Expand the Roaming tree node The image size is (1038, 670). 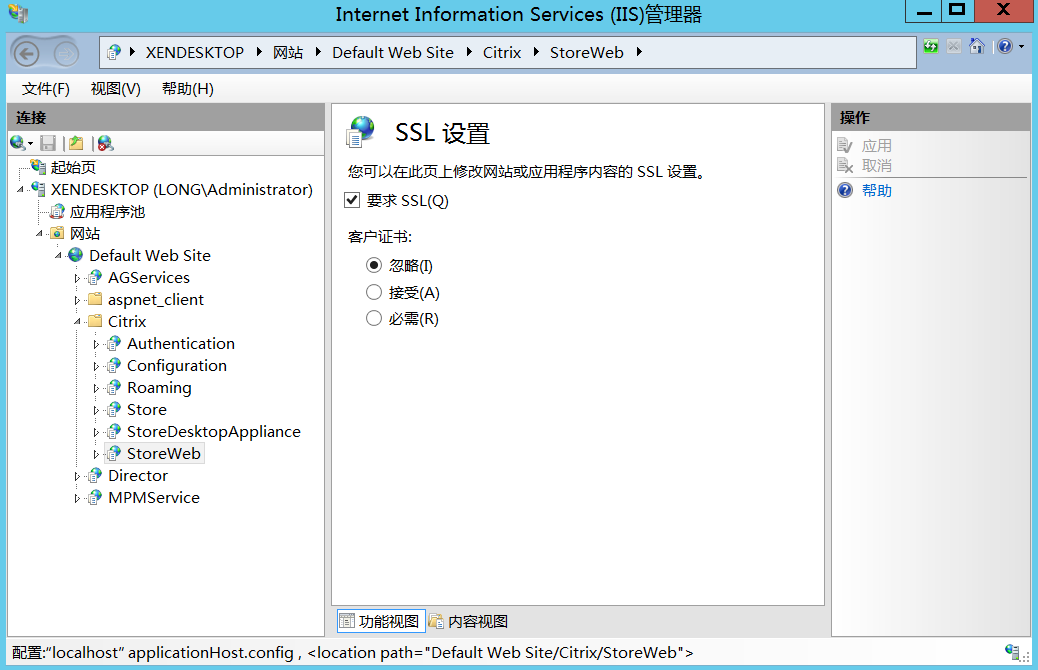click(97, 388)
